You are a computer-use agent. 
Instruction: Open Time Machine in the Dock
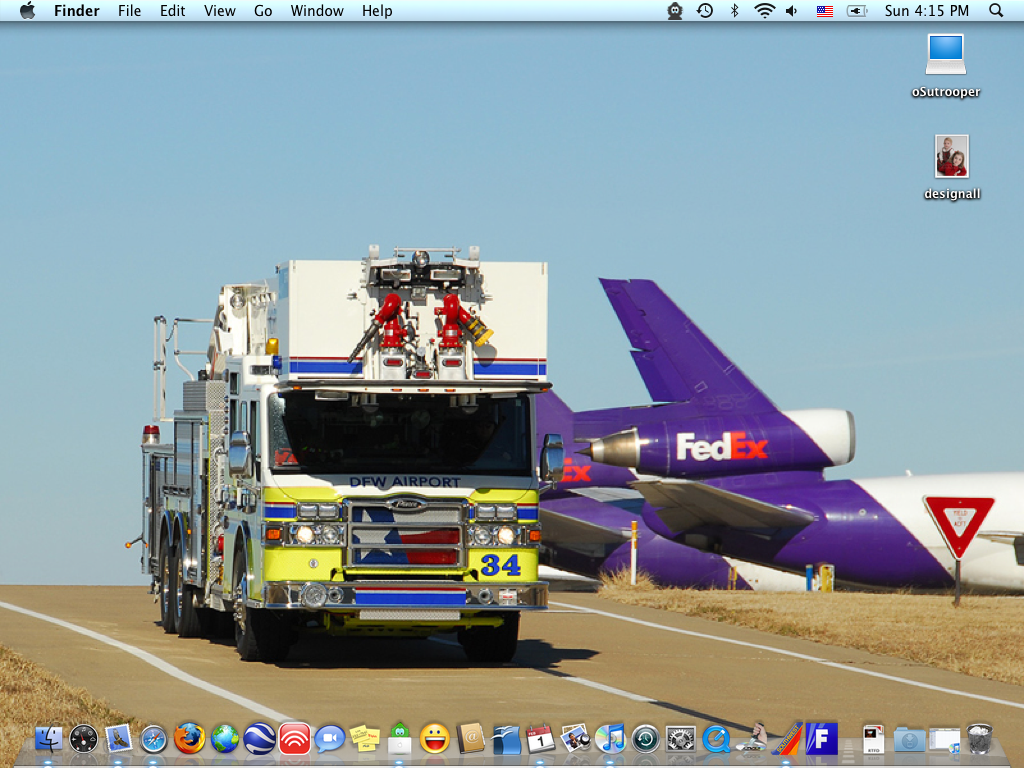(646, 739)
